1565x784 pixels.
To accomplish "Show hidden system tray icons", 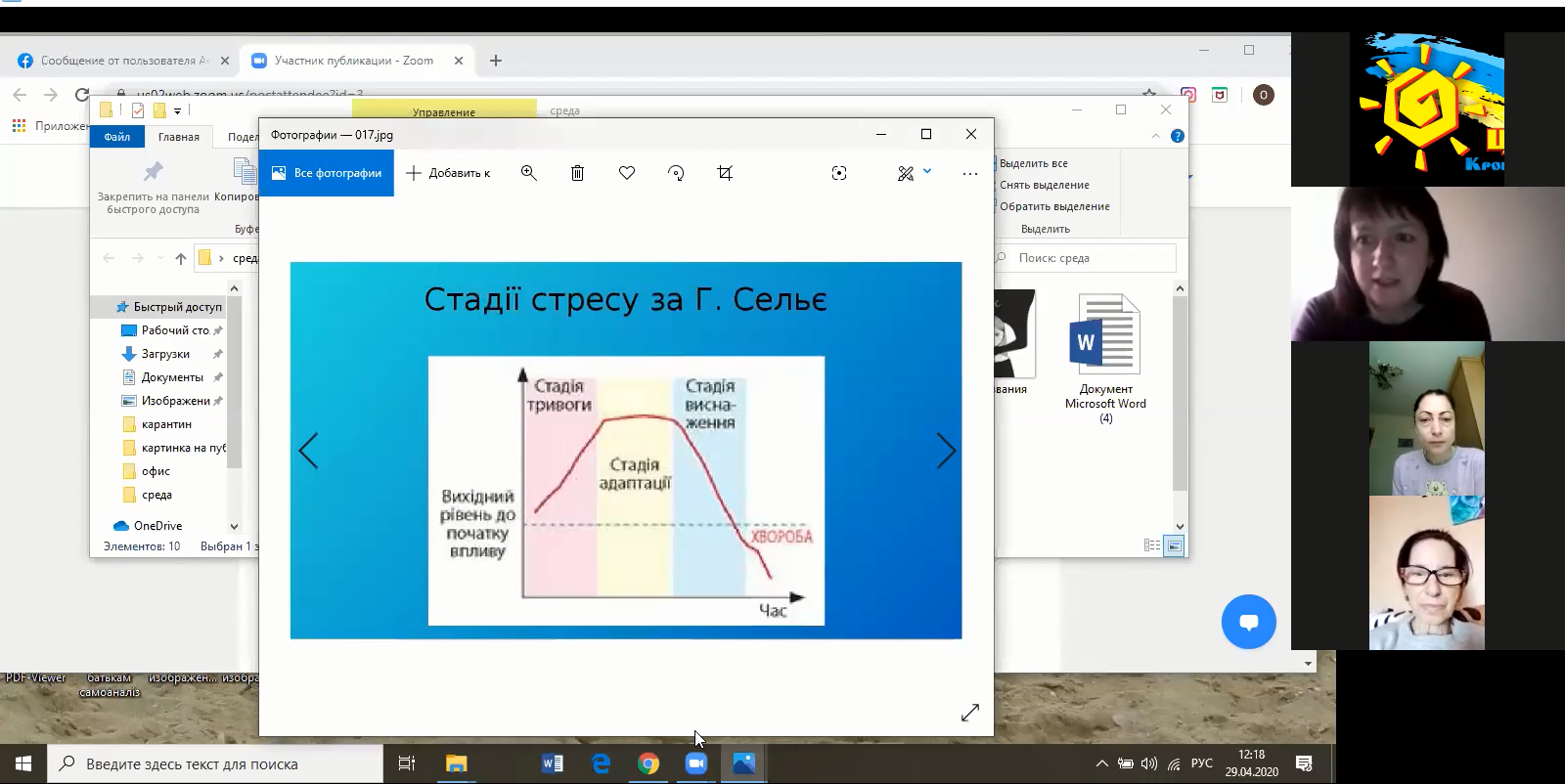I will 1101,763.
